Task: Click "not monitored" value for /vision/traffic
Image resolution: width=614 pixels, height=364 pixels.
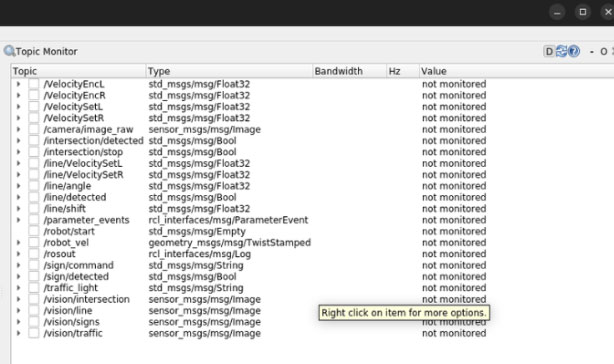Action: click(454, 333)
